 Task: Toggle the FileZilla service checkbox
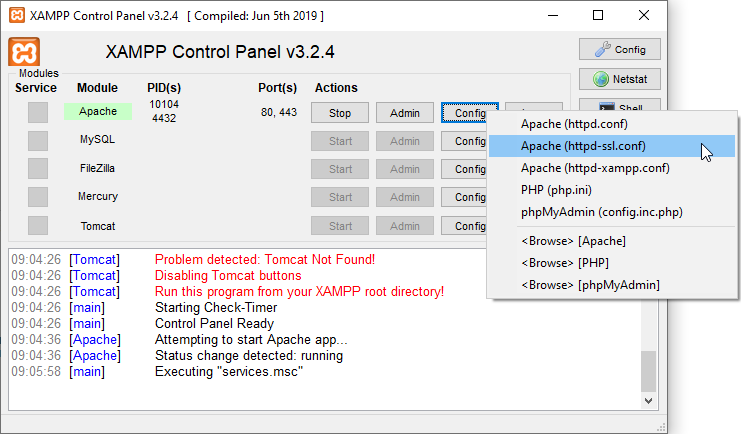[x=37, y=169]
